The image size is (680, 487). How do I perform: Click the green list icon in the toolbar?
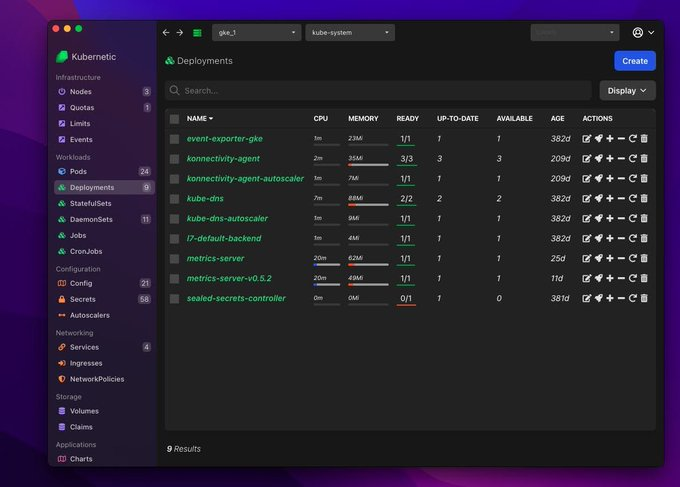click(x=197, y=33)
